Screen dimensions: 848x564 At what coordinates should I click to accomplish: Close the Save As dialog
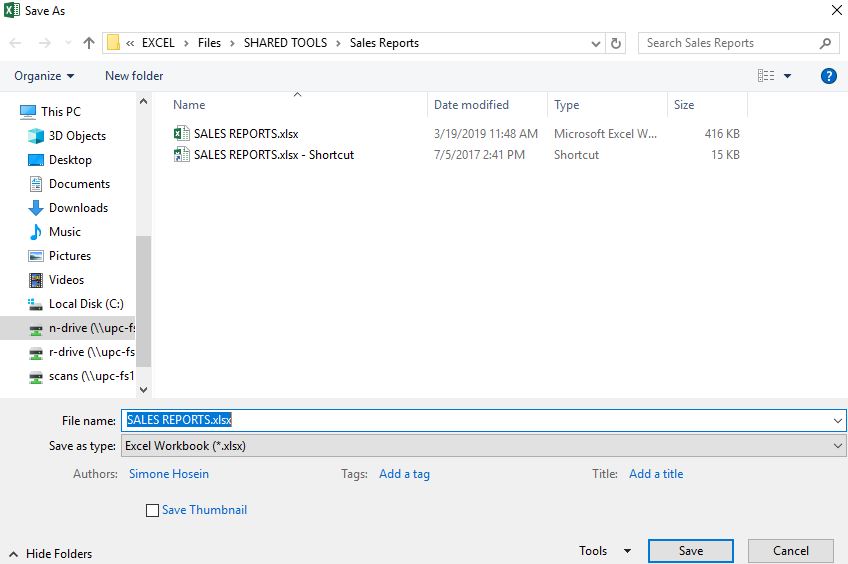tap(836, 10)
